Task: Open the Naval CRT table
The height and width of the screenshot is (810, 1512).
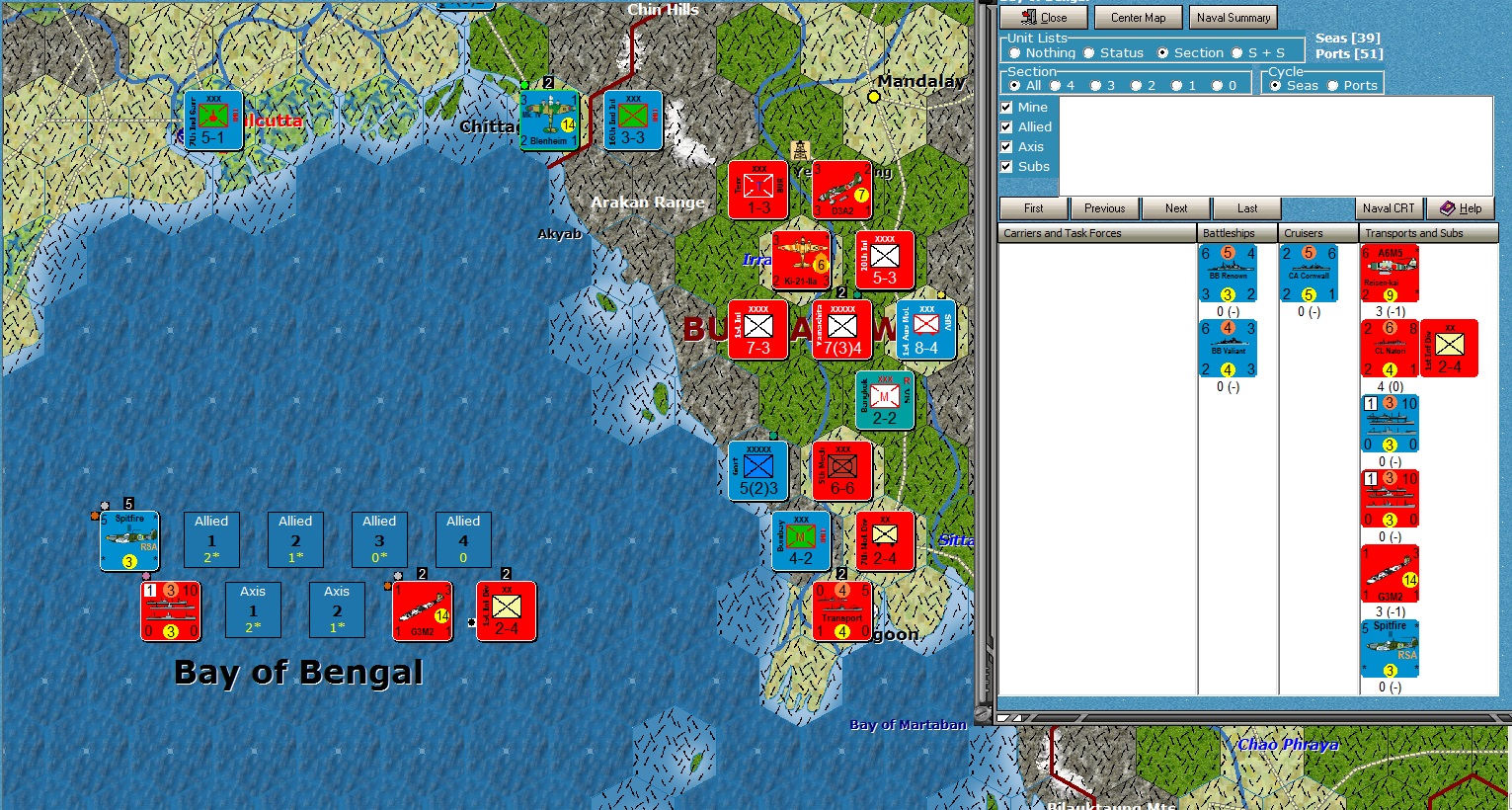Action: click(1389, 208)
